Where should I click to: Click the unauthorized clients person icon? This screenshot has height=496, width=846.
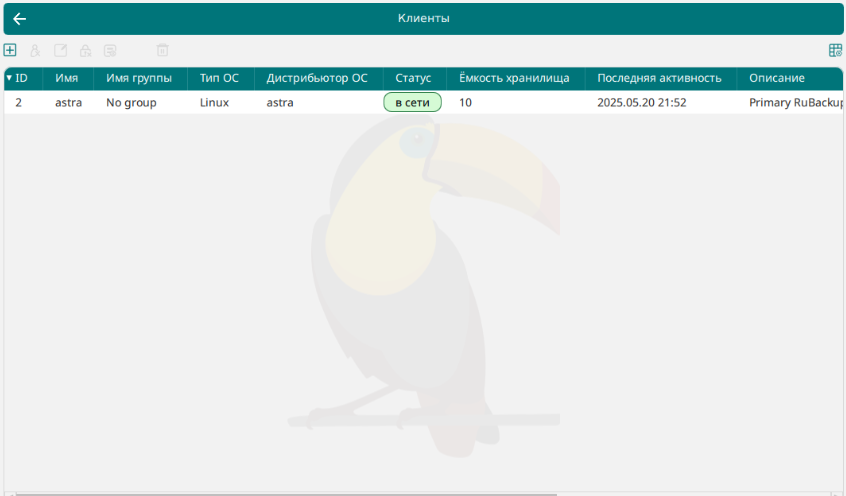click(x=35, y=50)
